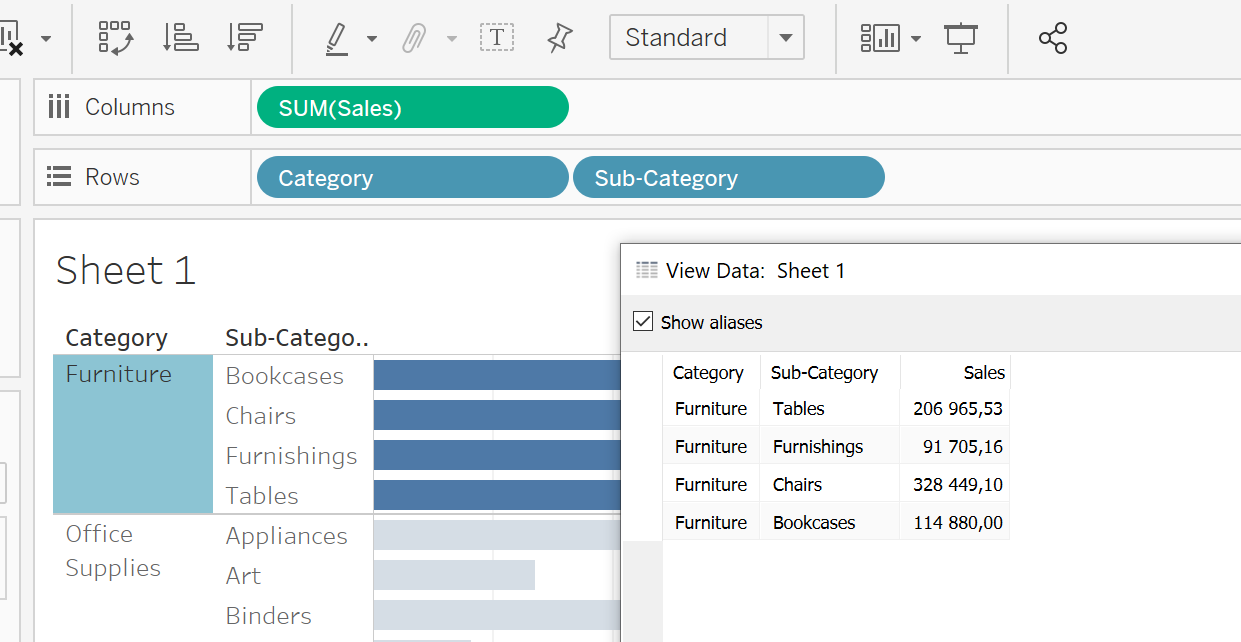Select the Chairs row label in view
1241x642 pixels.
tap(261, 416)
